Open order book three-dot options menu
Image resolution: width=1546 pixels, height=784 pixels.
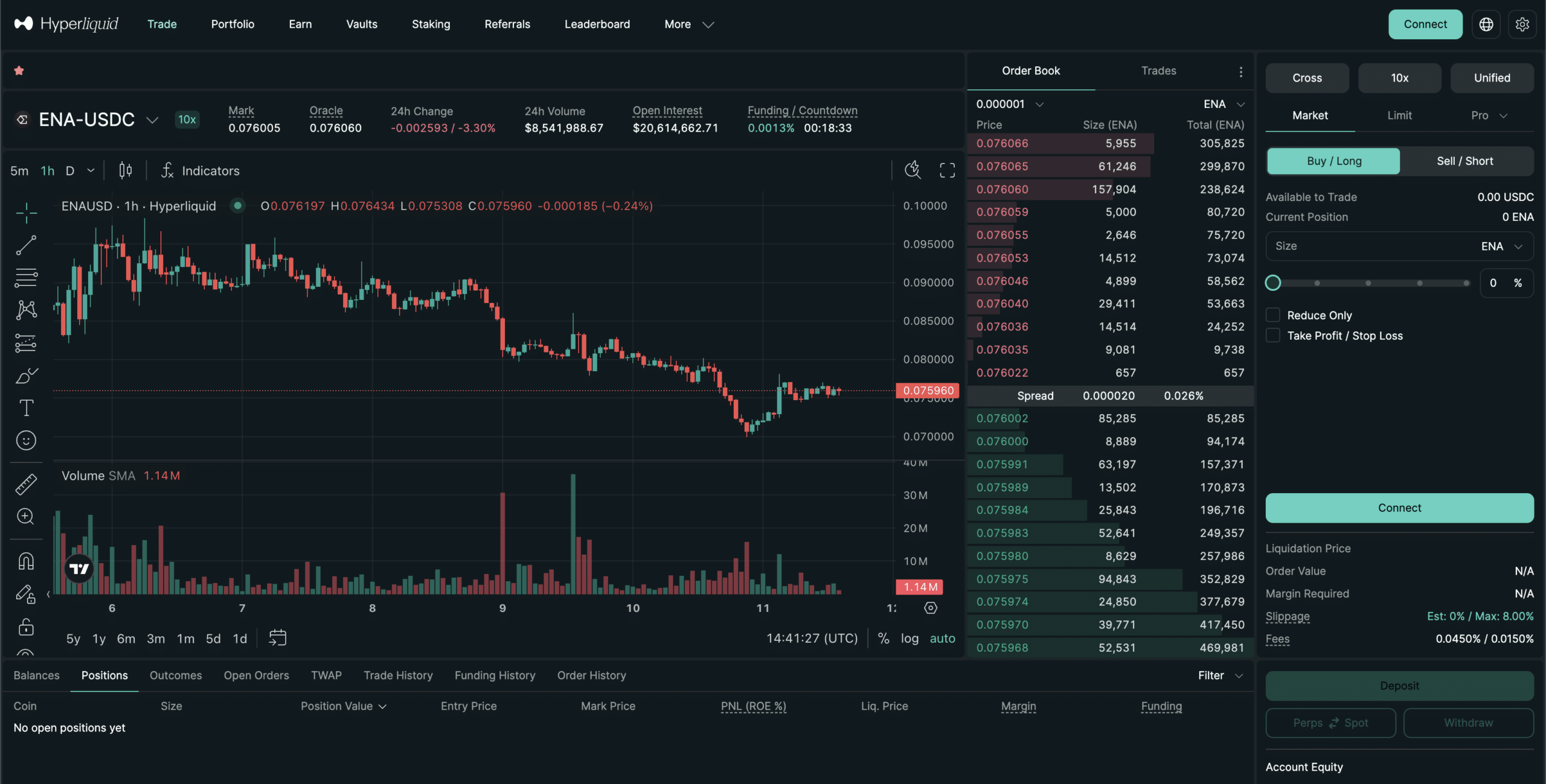(1240, 71)
